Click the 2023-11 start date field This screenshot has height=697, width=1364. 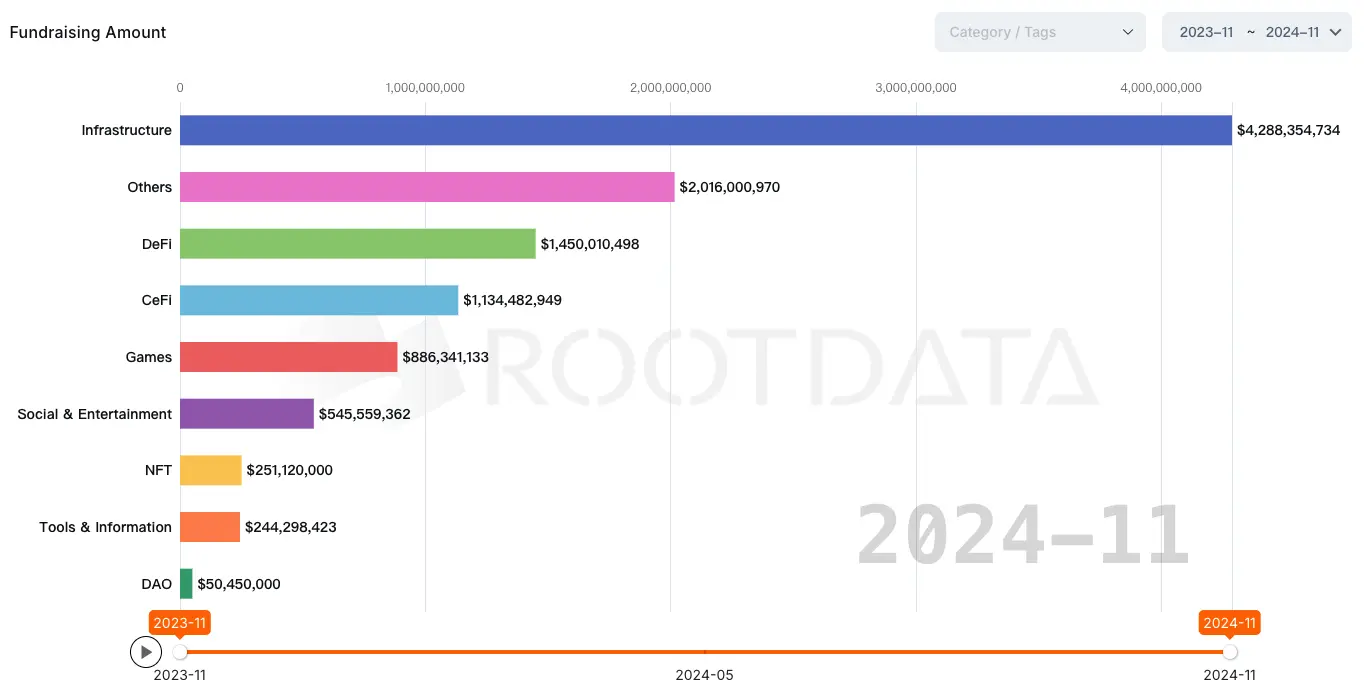pos(1206,32)
